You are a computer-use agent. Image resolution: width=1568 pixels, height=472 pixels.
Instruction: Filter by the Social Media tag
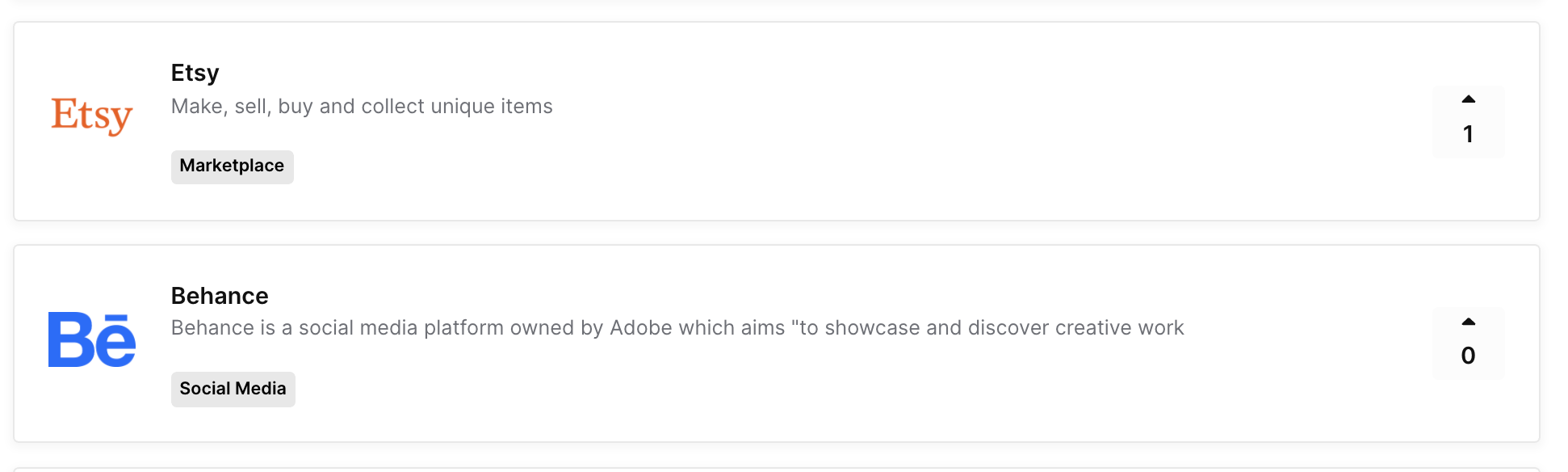(233, 389)
